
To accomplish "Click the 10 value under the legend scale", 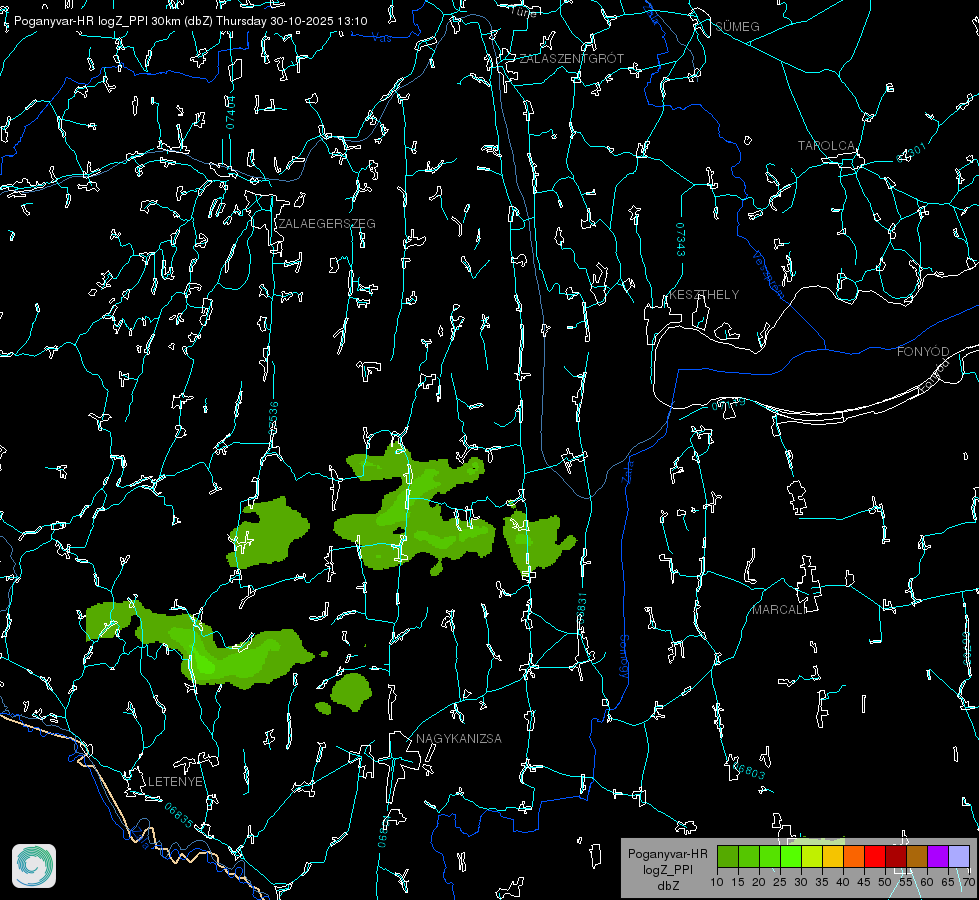I will (717, 882).
